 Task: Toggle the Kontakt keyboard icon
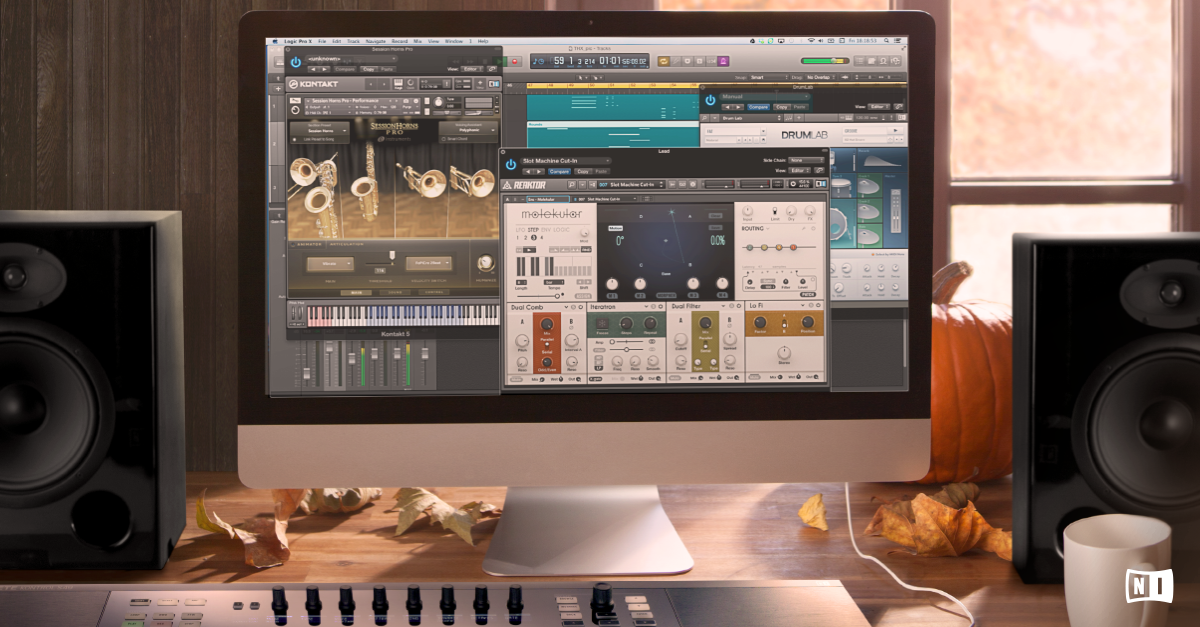pos(398,83)
